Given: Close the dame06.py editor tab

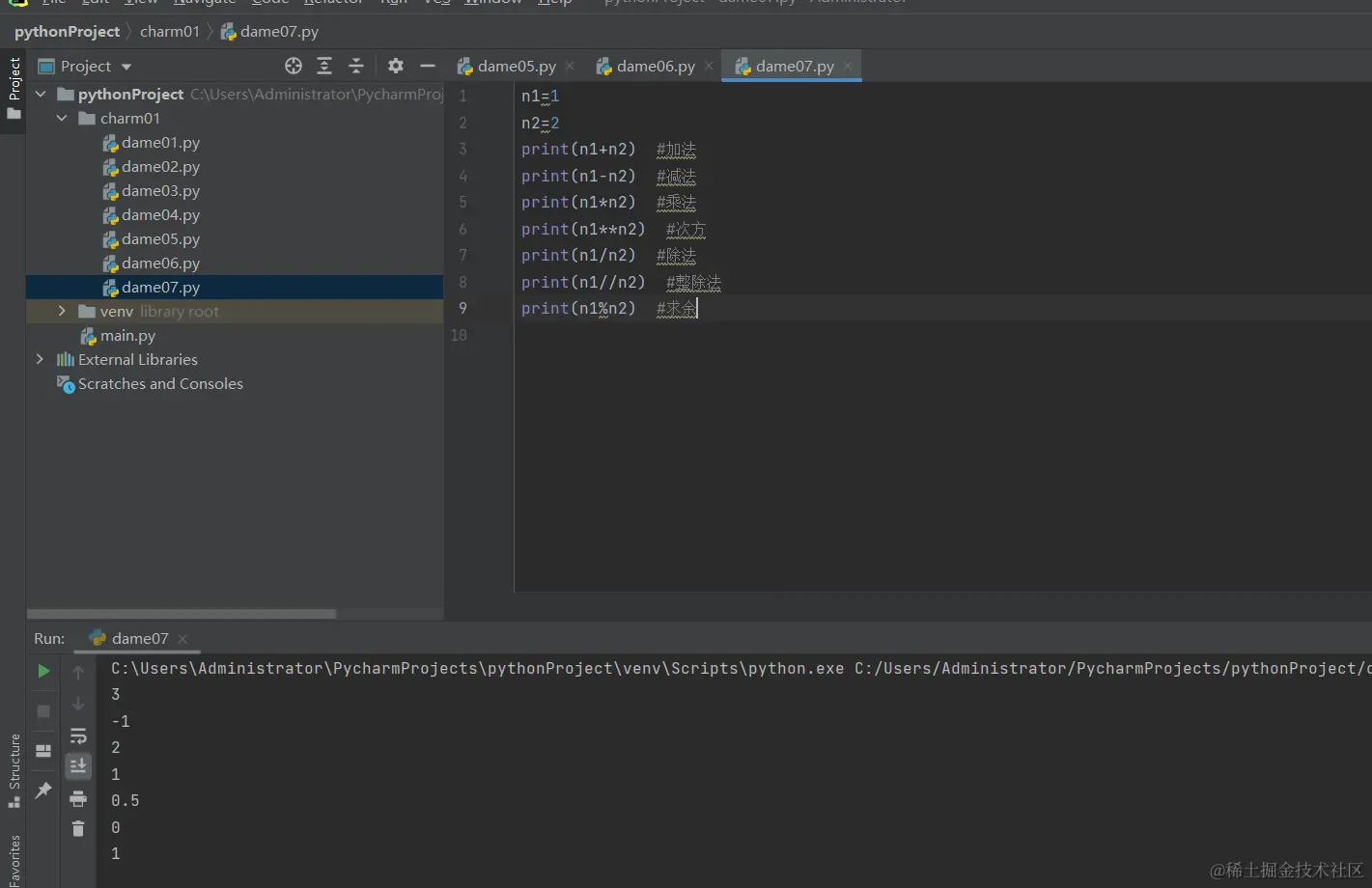Looking at the screenshot, I should [709, 66].
